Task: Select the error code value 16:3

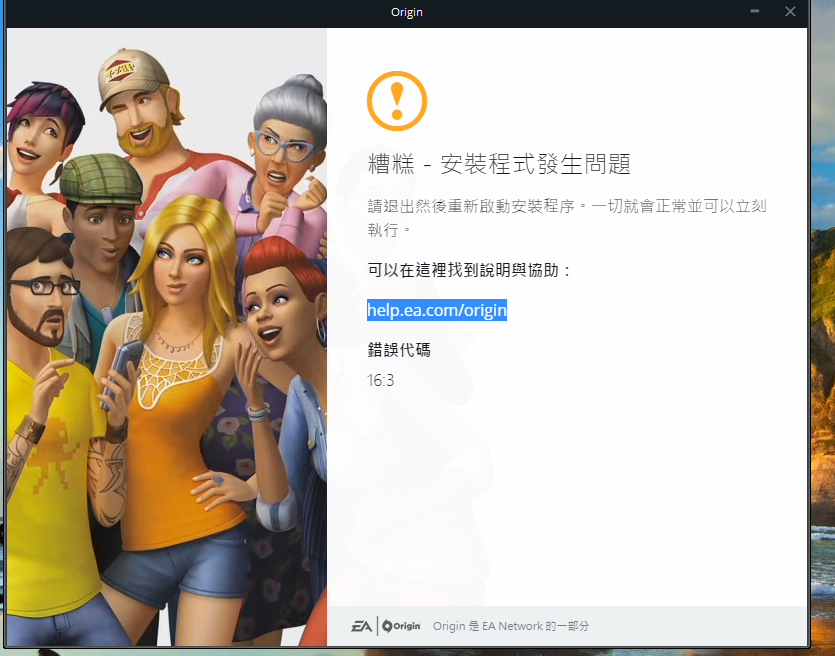Action: point(380,380)
